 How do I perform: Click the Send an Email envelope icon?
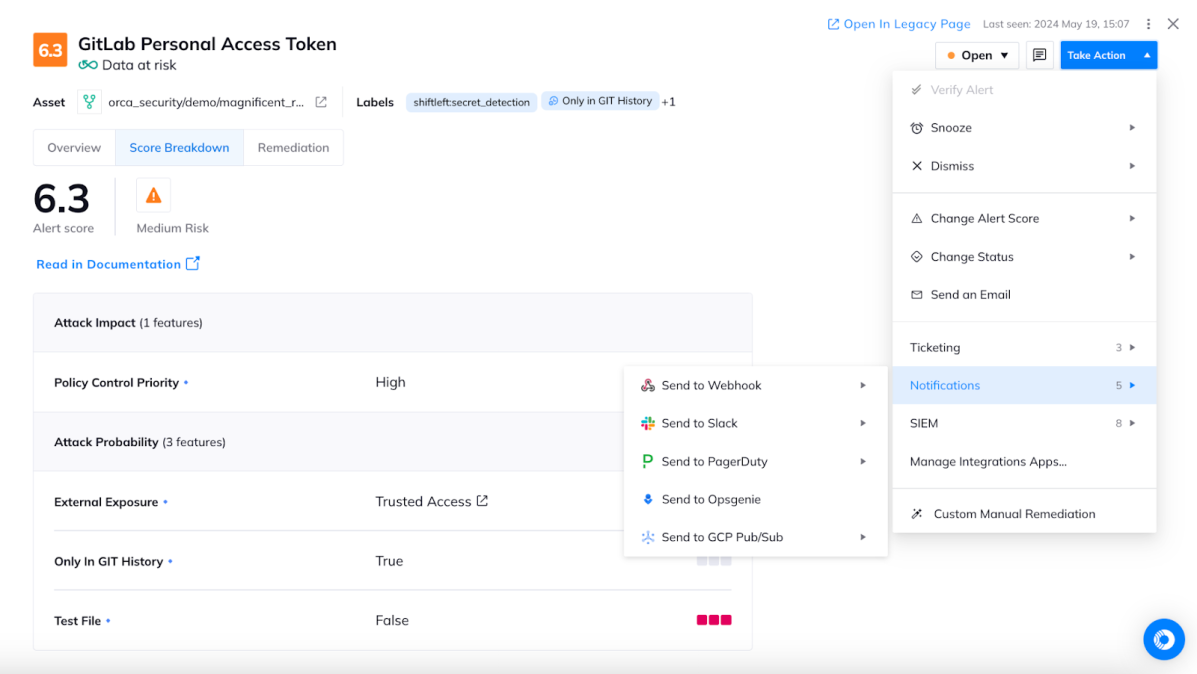coord(917,295)
